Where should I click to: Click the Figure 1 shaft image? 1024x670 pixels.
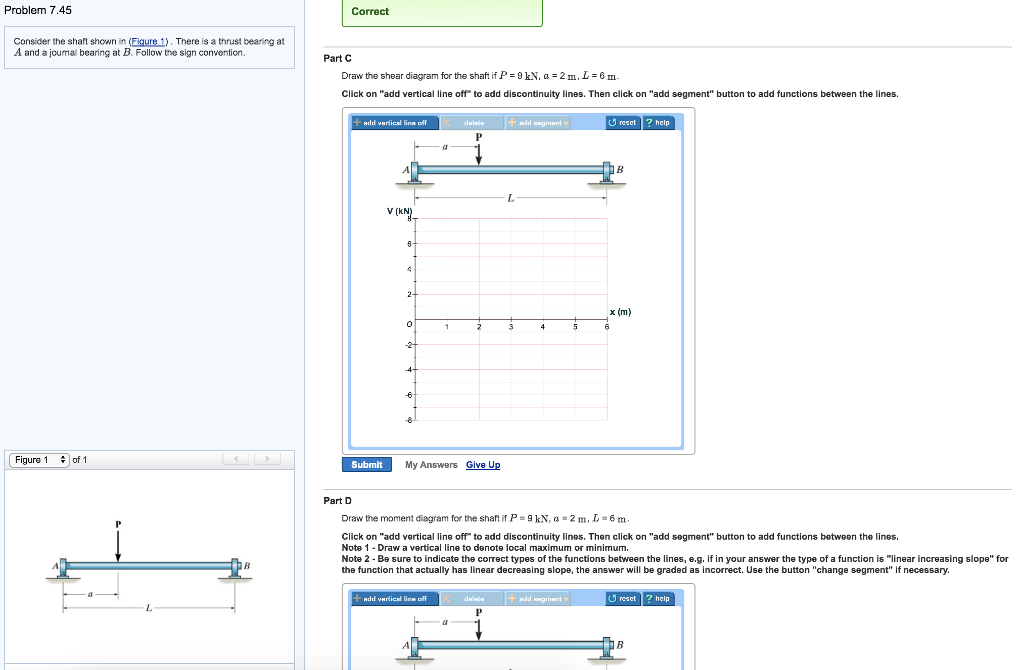coord(149,567)
